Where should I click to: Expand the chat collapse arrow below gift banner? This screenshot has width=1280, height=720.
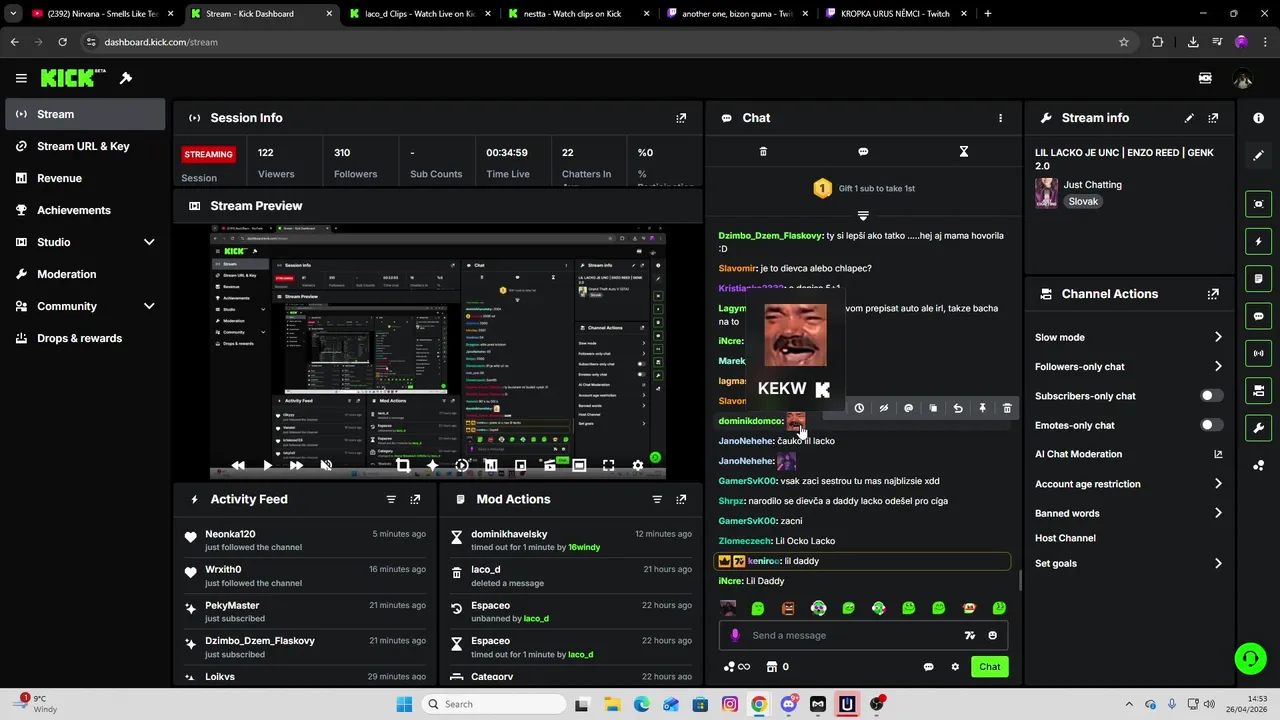pyautogui.click(x=863, y=215)
